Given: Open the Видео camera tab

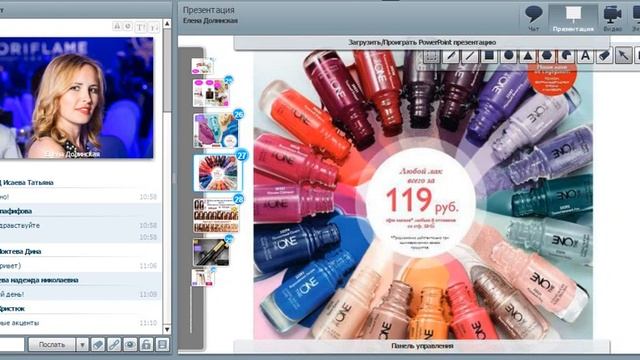Looking at the screenshot, I should tap(613, 18).
